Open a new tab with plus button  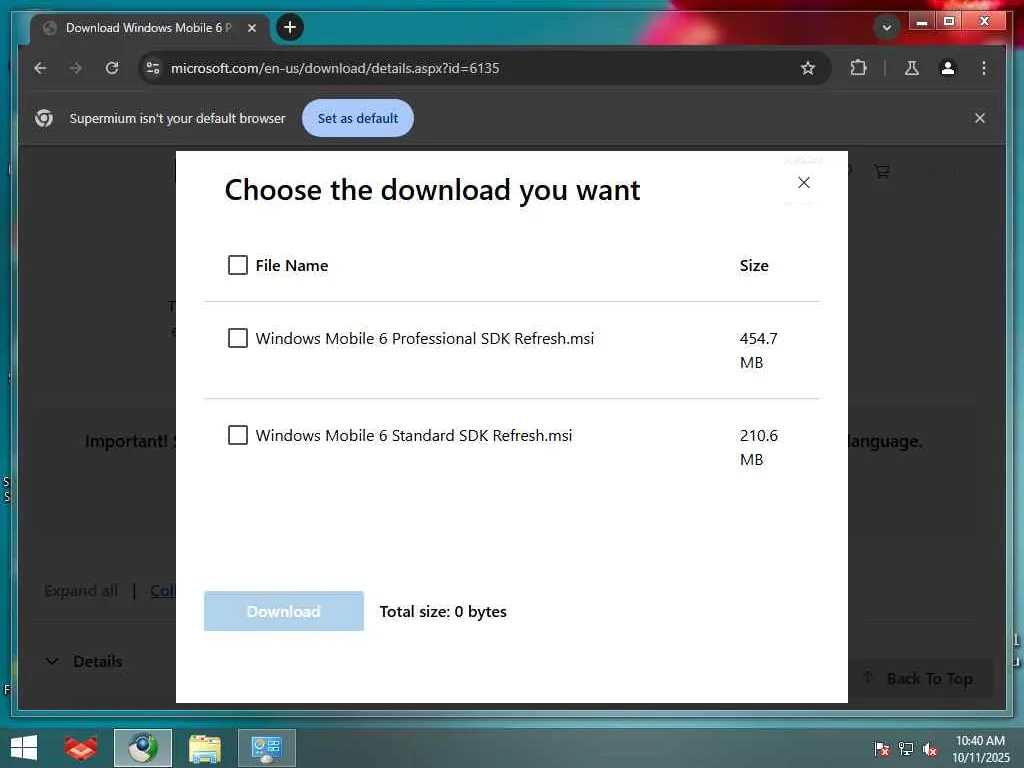point(290,27)
